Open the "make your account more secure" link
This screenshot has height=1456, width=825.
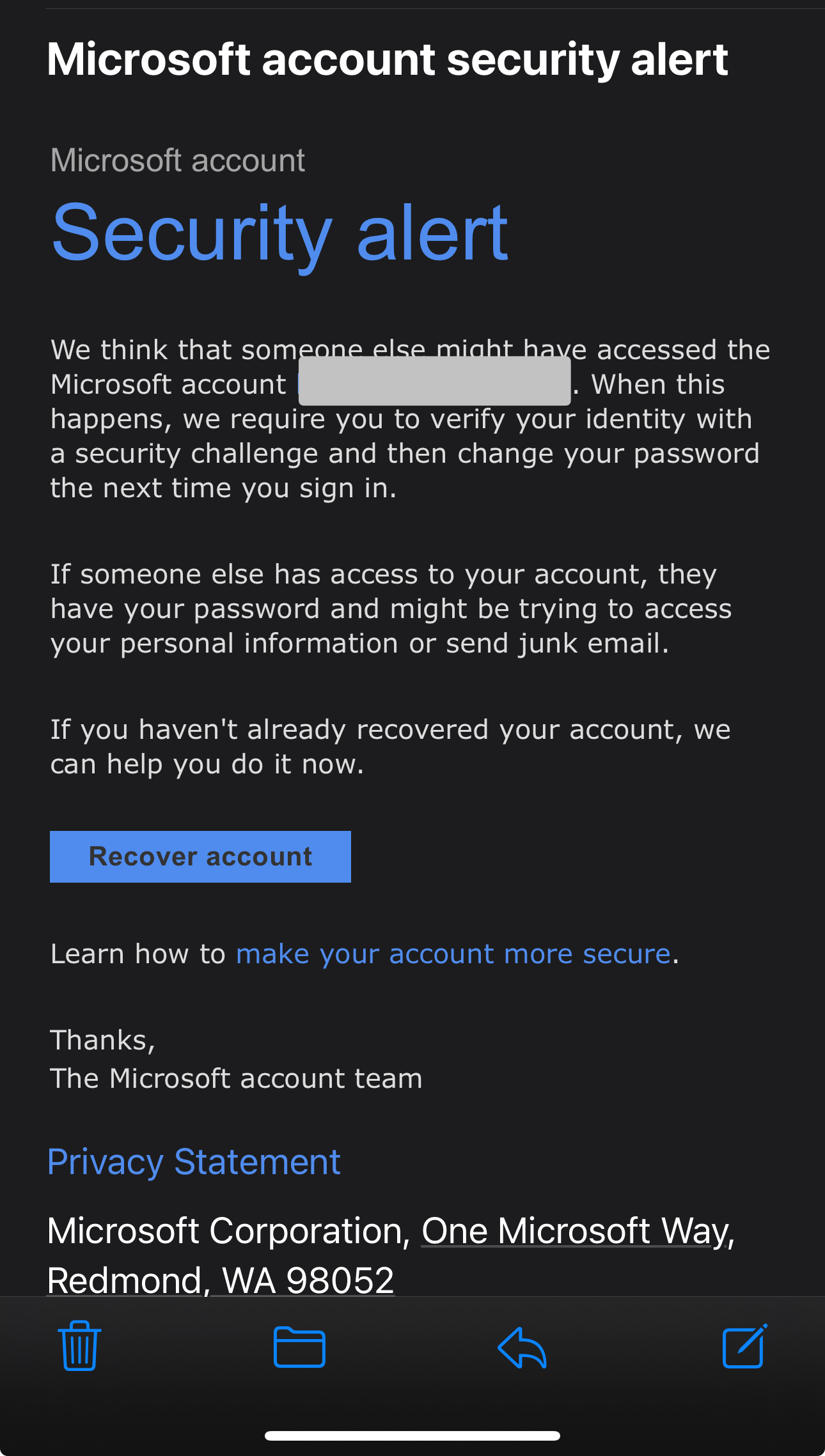click(453, 954)
